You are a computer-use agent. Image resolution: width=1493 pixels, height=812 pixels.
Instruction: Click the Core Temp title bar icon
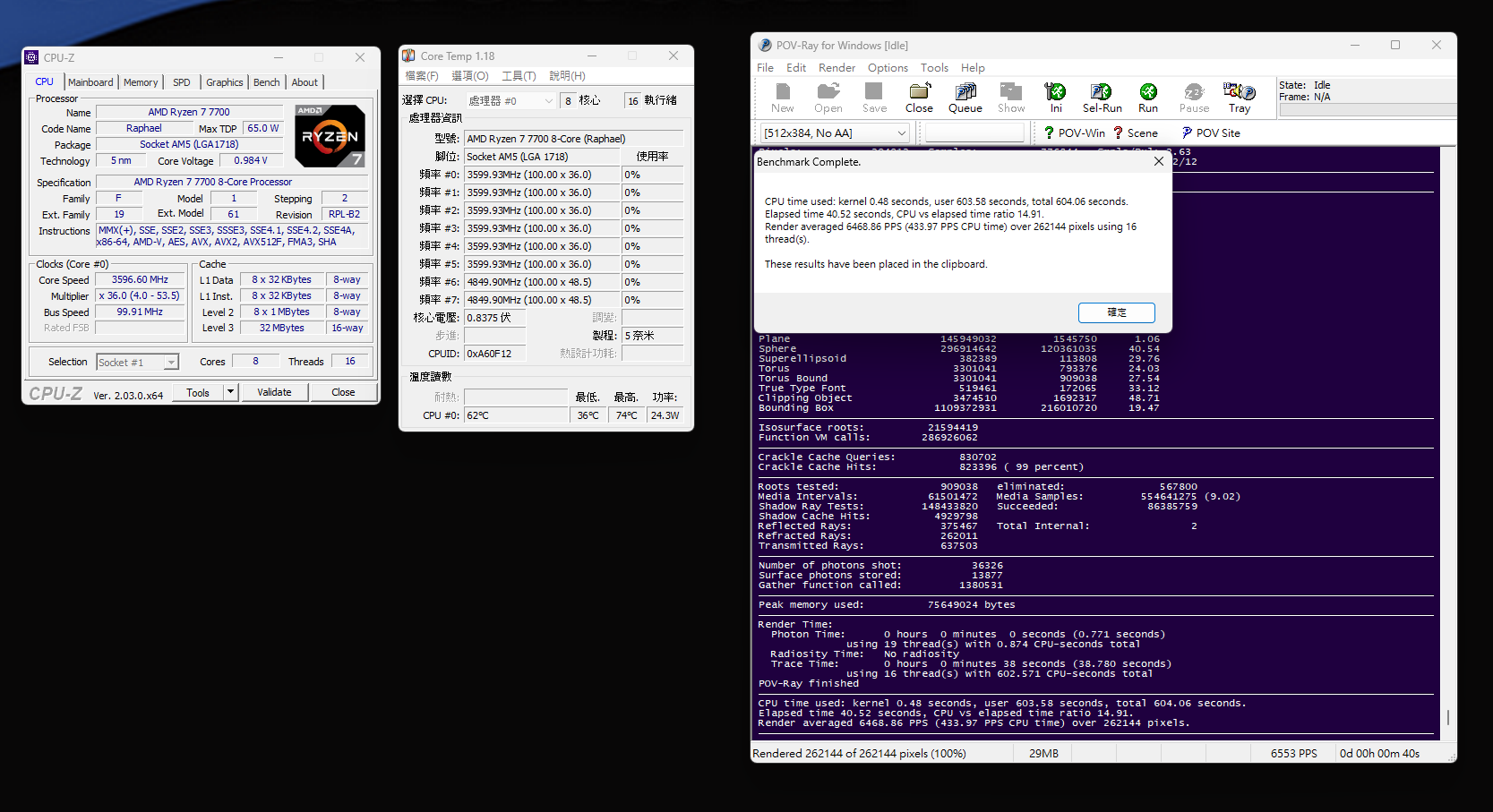point(408,56)
